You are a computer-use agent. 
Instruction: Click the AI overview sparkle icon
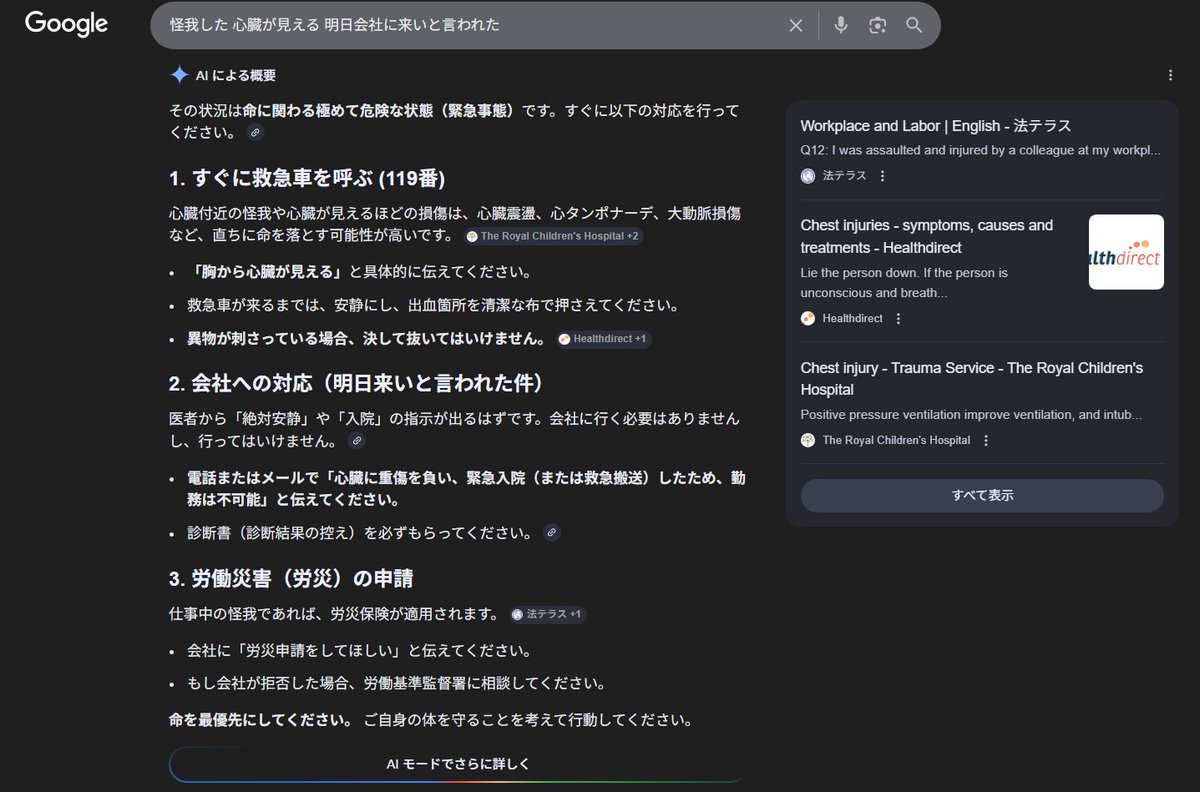tap(179, 75)
